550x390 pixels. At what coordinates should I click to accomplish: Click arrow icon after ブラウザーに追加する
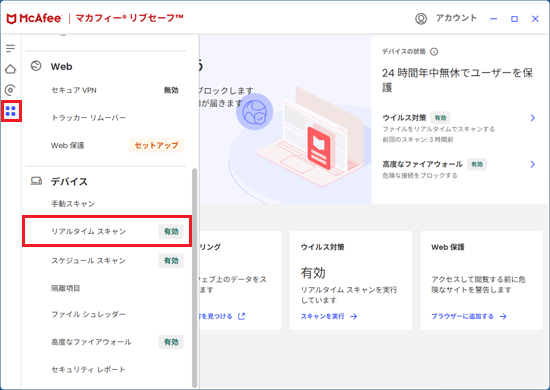click(503, 316)
